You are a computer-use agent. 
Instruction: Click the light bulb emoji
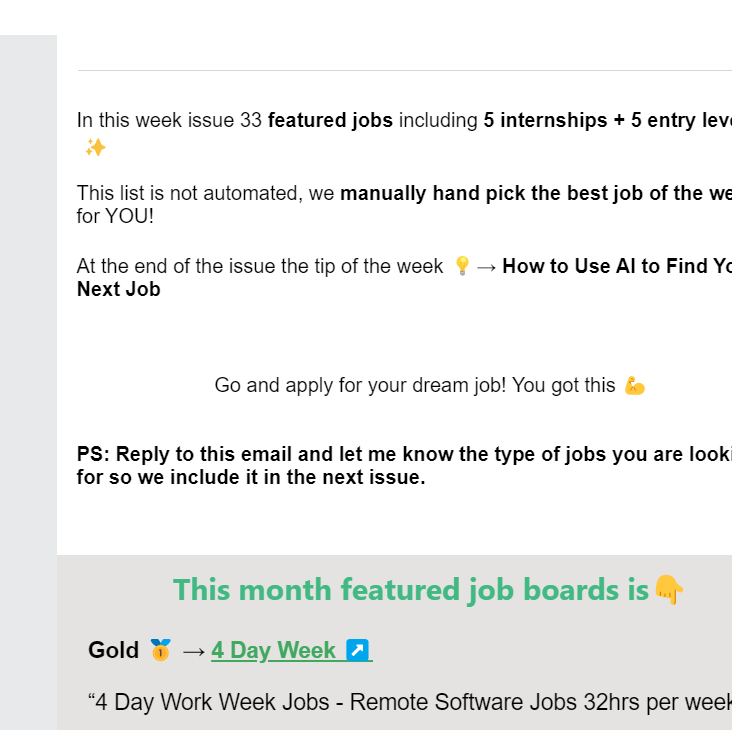462,266
